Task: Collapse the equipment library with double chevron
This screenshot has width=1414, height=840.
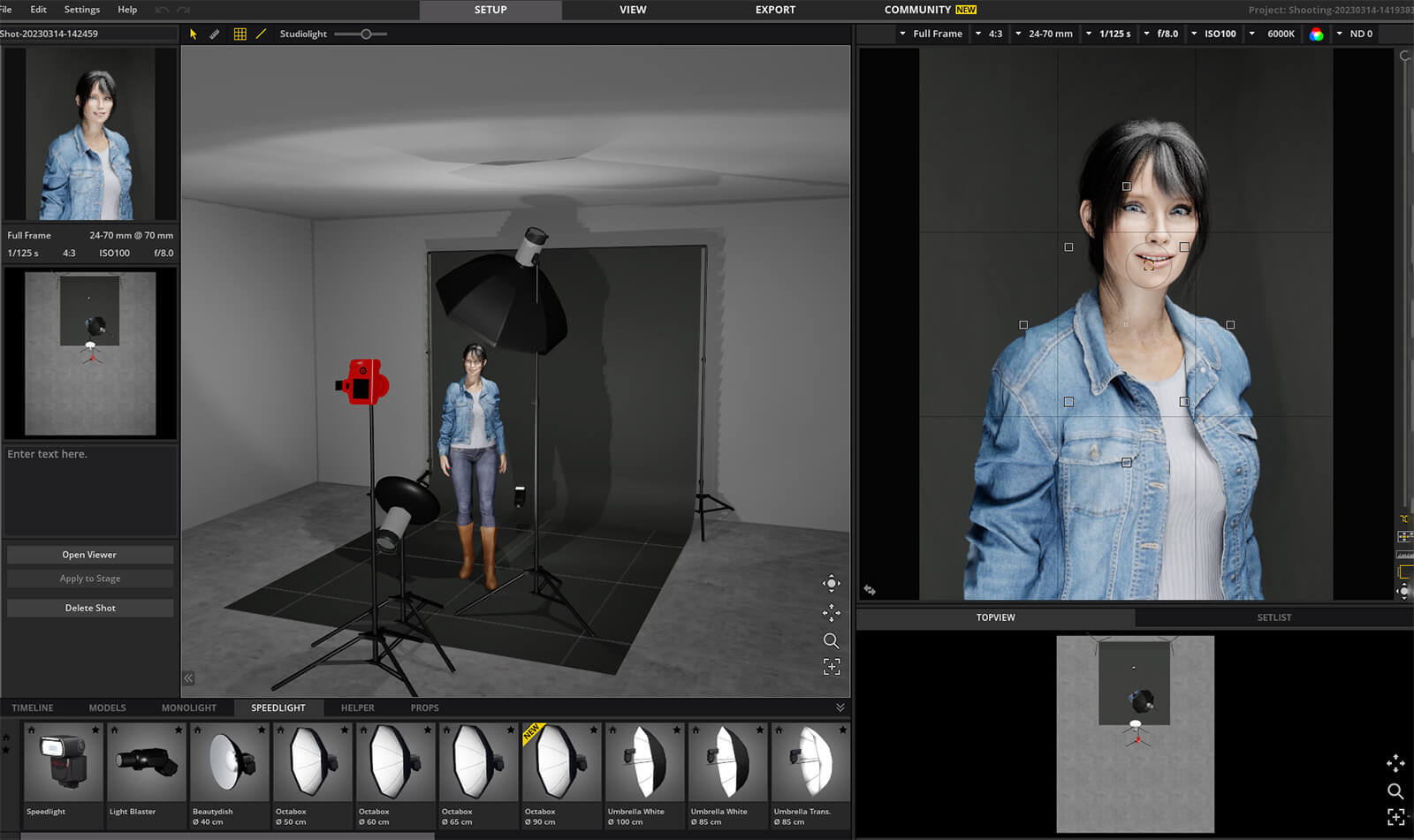Action: 840,708
